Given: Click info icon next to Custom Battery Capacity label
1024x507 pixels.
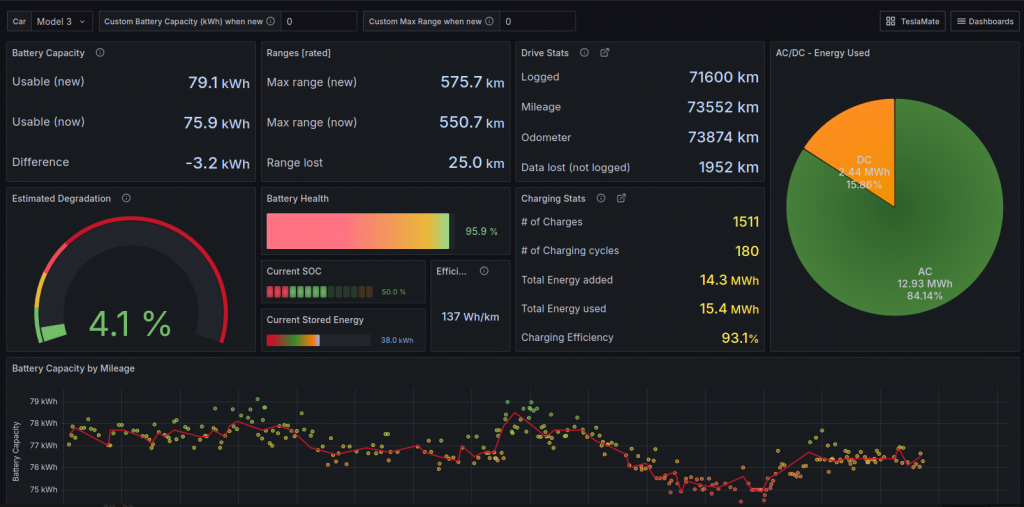Looking at the screenshot, I should coord(270,21).
